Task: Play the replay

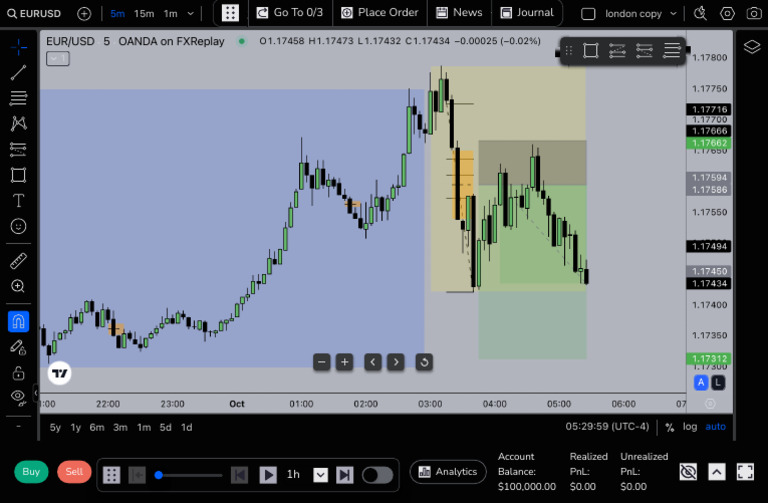Action: click(x=267, y=475)
